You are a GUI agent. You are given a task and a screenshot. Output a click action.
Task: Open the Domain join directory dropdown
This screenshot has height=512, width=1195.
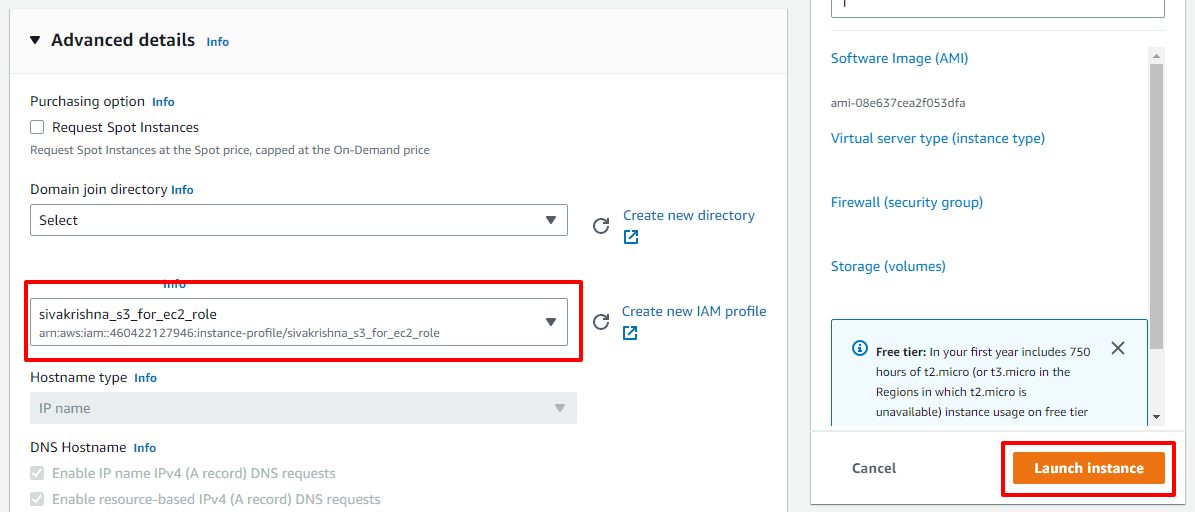(298, 220)
